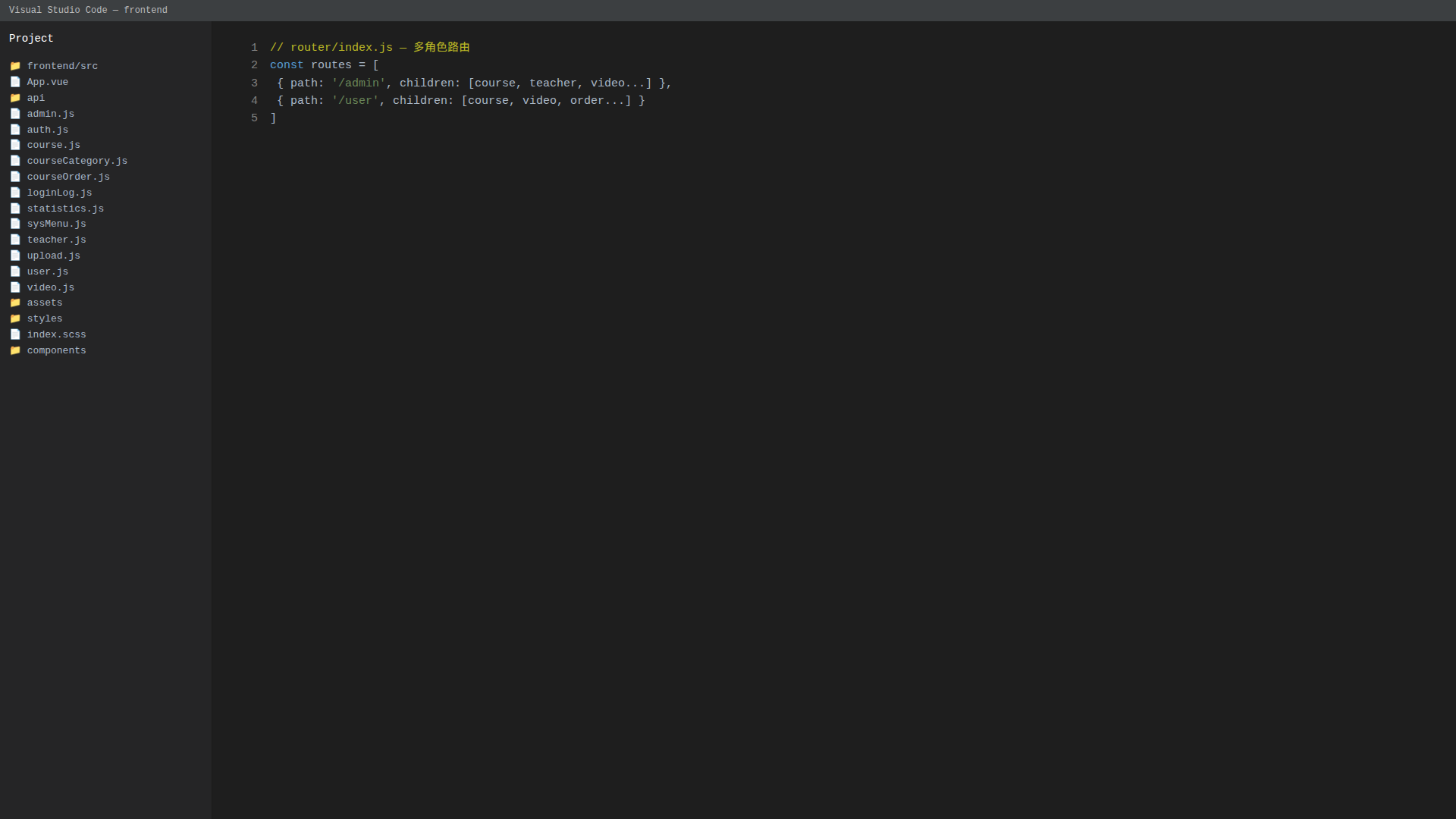Click the user.js file icon
The image size is (1456, 819).
click(15, 271)
